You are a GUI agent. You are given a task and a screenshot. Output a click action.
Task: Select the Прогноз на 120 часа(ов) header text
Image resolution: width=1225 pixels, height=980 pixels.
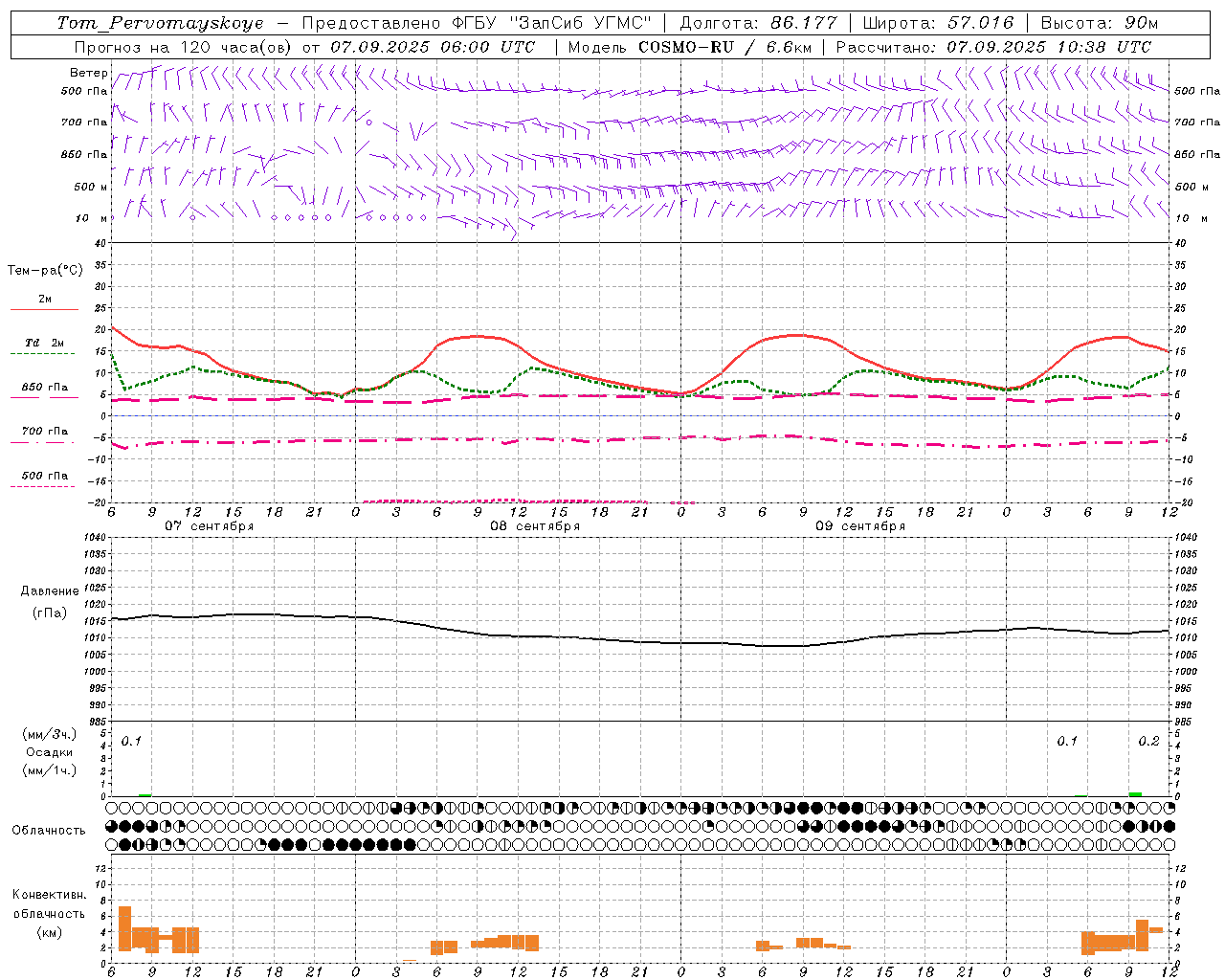coord(197,47)
